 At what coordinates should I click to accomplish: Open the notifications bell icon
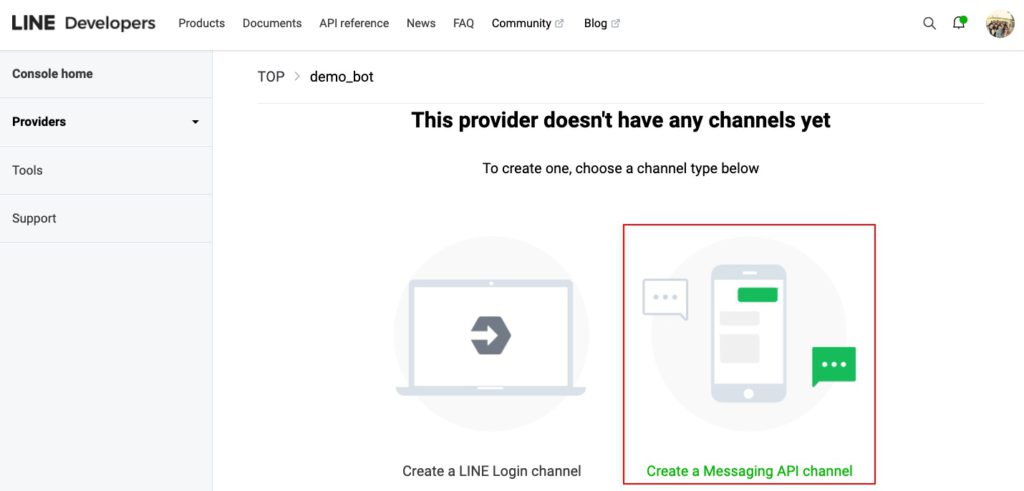click(959, 23)
